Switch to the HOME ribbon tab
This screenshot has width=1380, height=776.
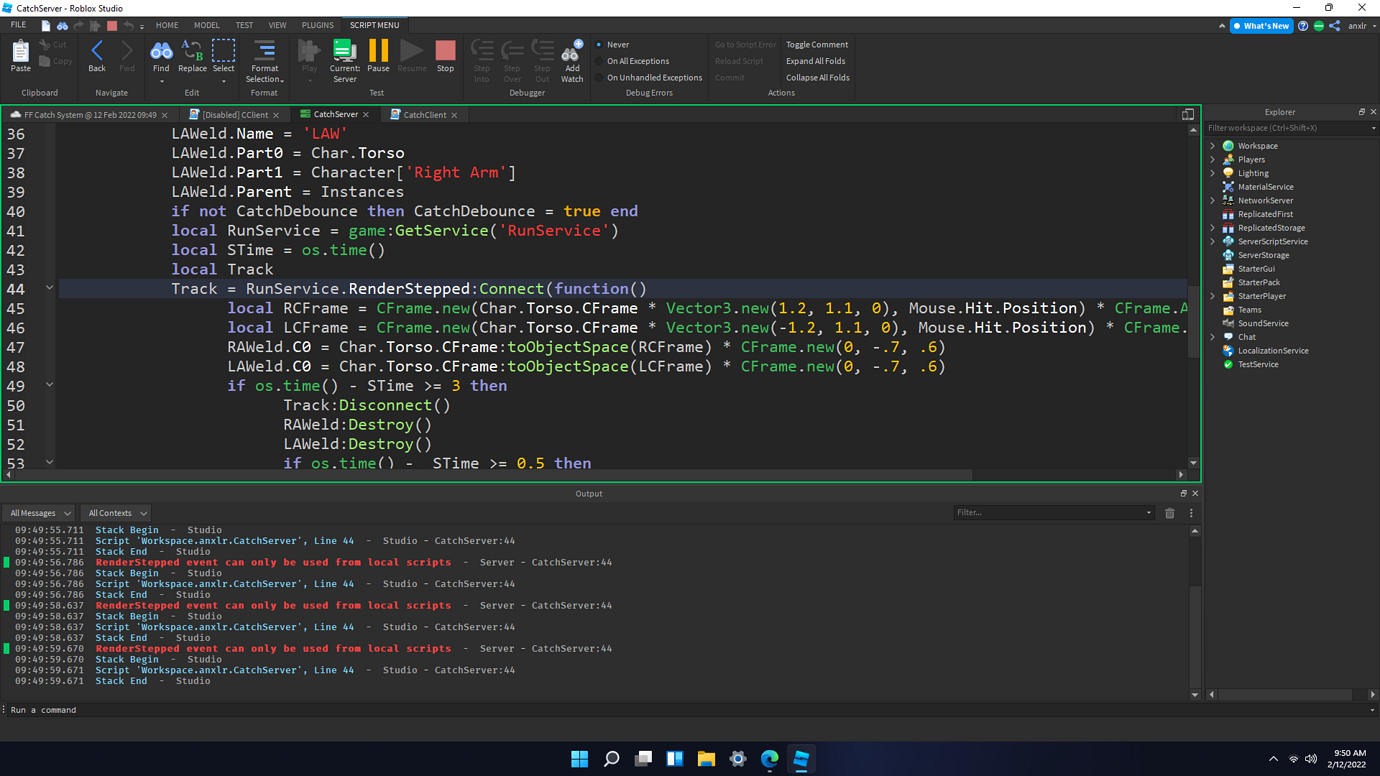tap(167, 25)
